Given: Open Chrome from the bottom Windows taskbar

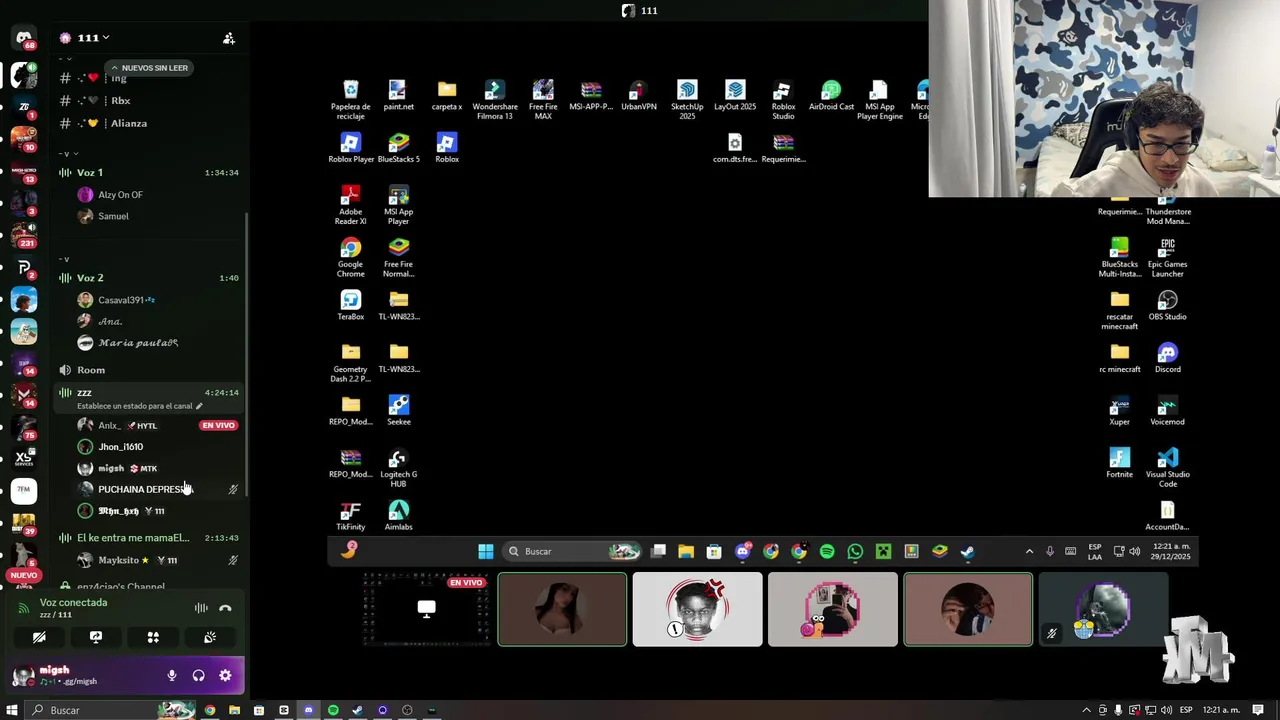Looking at the screenshot, I should coord(209,710).
